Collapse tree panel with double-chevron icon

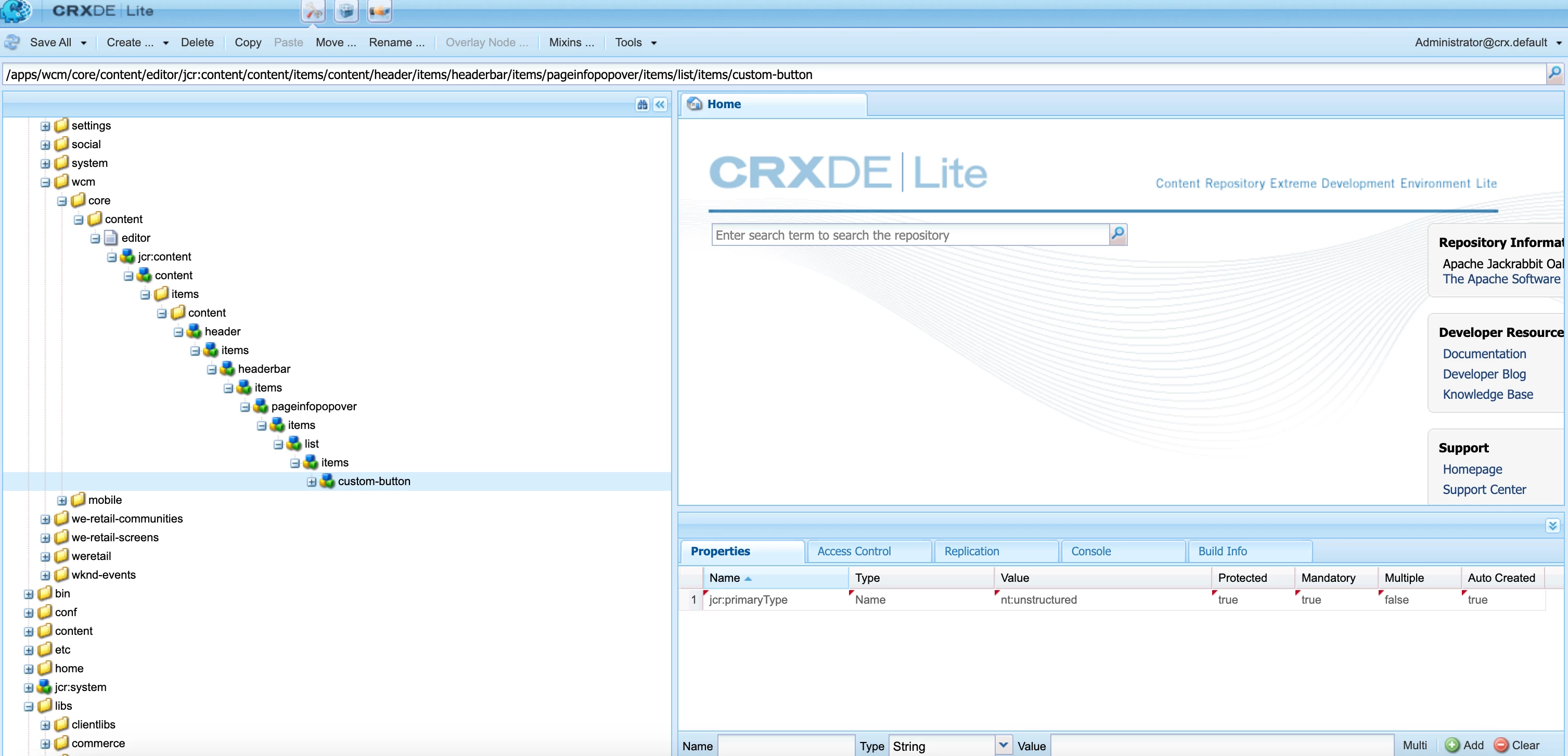(660, 105)
